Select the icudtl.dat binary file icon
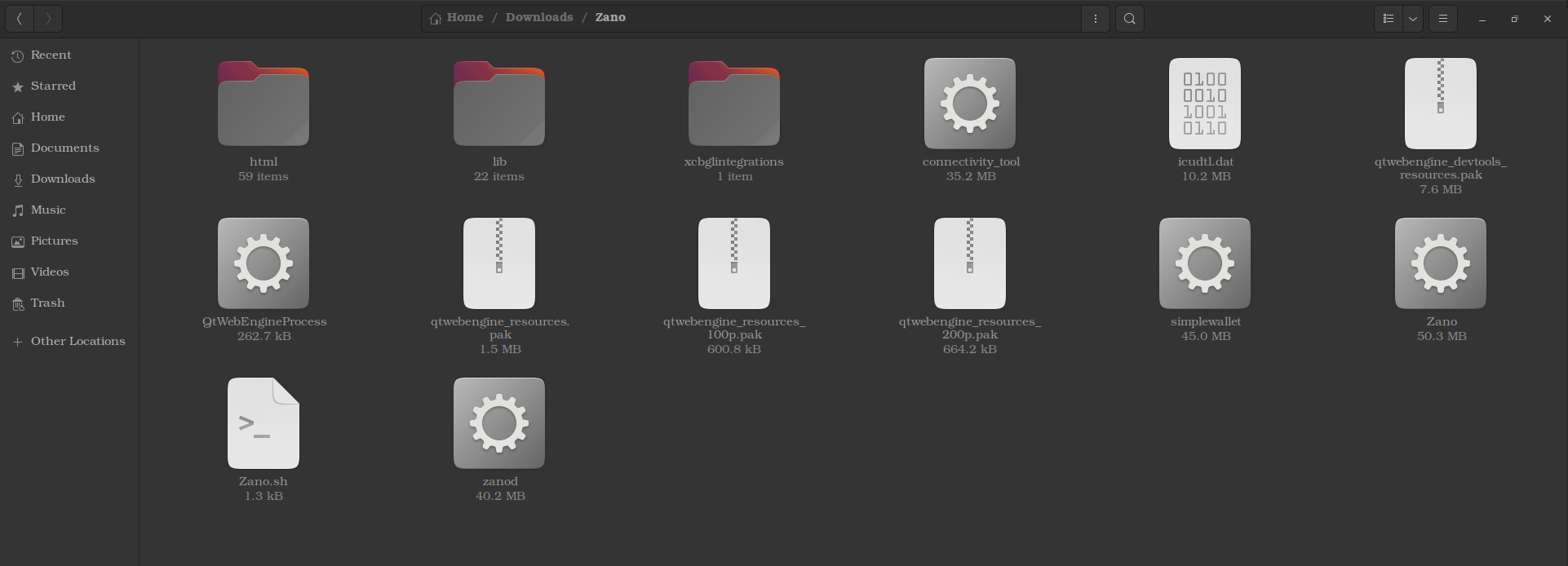Viewport: 1568px width, 566px height. [x=1204, y=104]
